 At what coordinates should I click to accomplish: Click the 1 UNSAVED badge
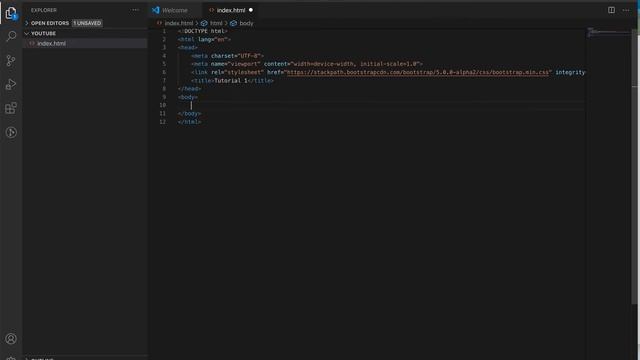click(87, 23)
